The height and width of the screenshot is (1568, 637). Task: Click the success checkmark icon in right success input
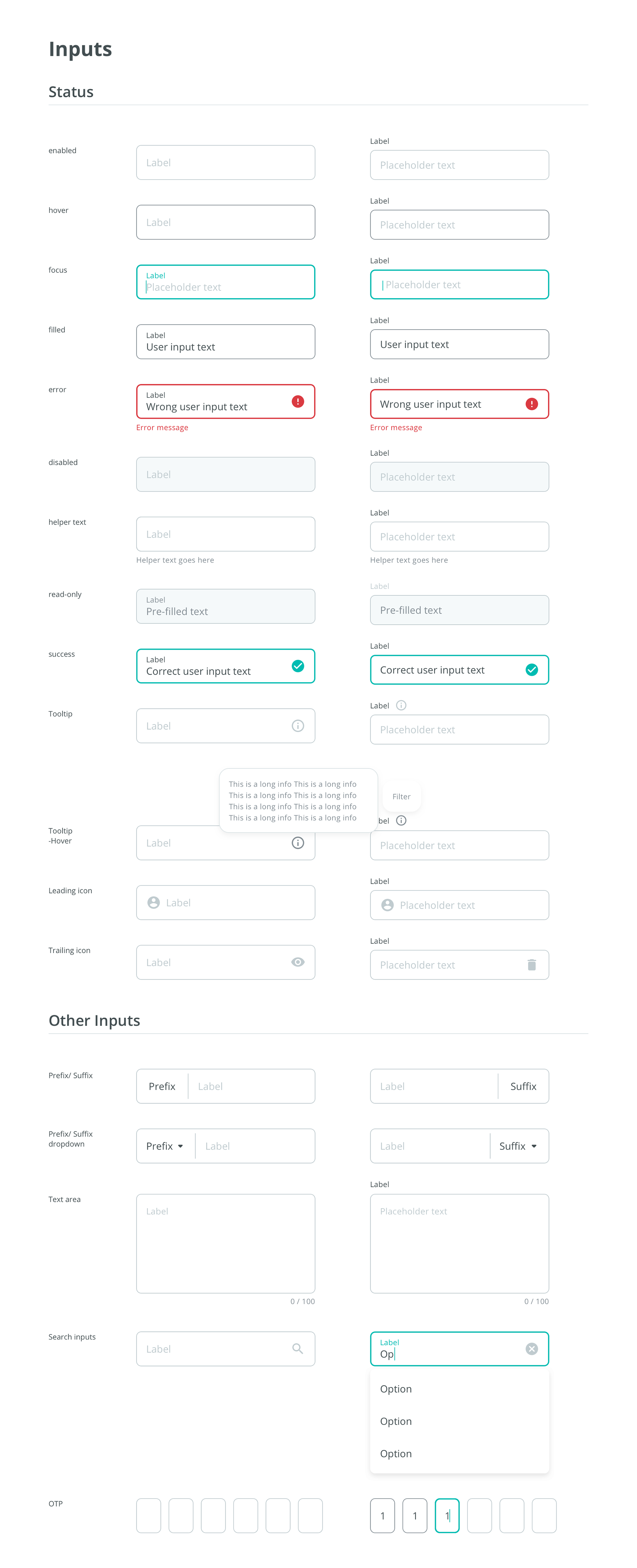(x=531, y=670)
